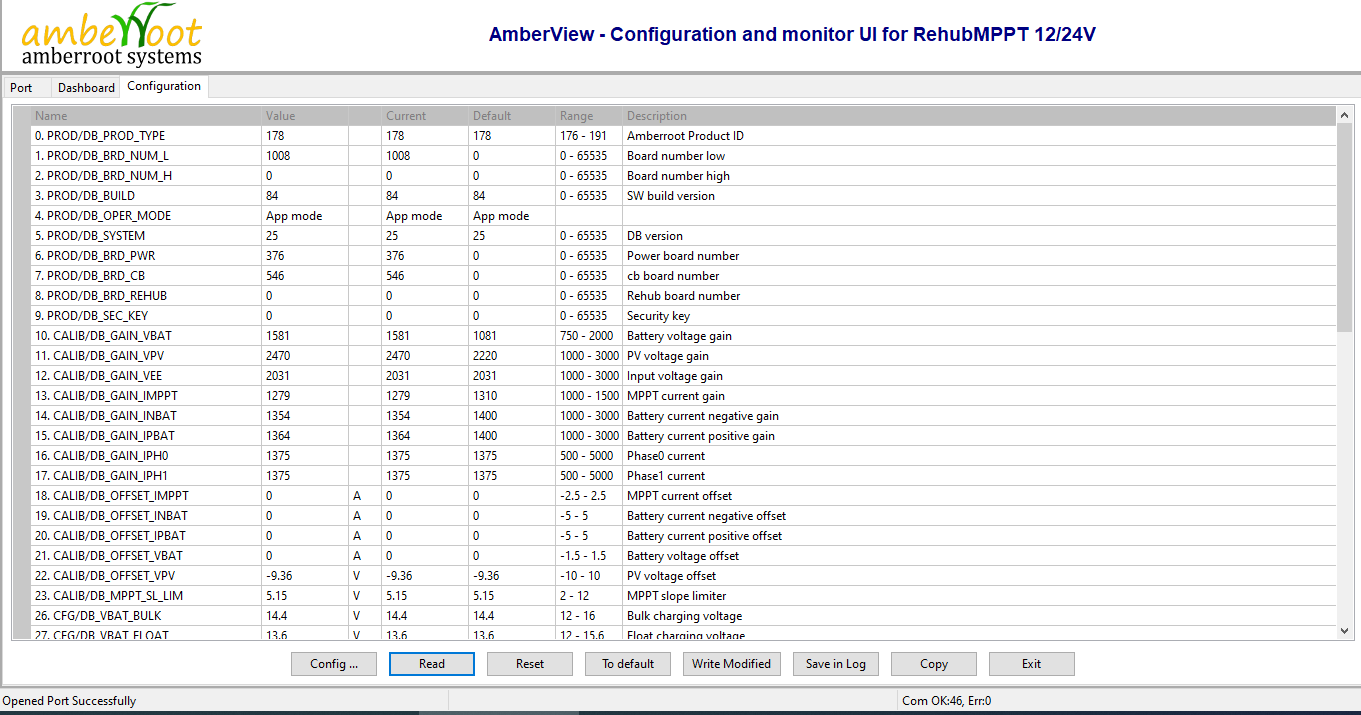Select row 6. PROD/DB_BRD_PWR
This screenshot has width=1361, height=715.
(684, 256)
